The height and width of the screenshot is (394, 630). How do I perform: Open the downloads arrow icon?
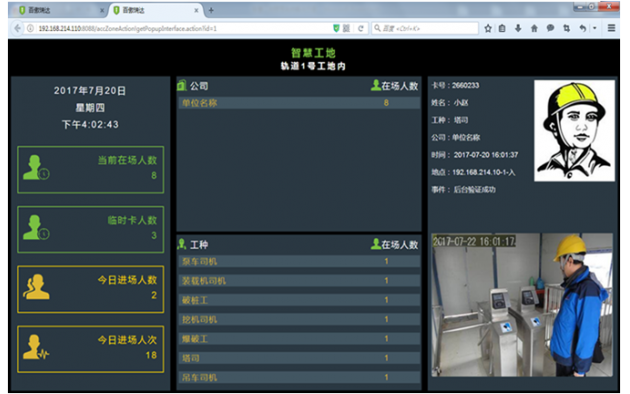pos(518,28)
